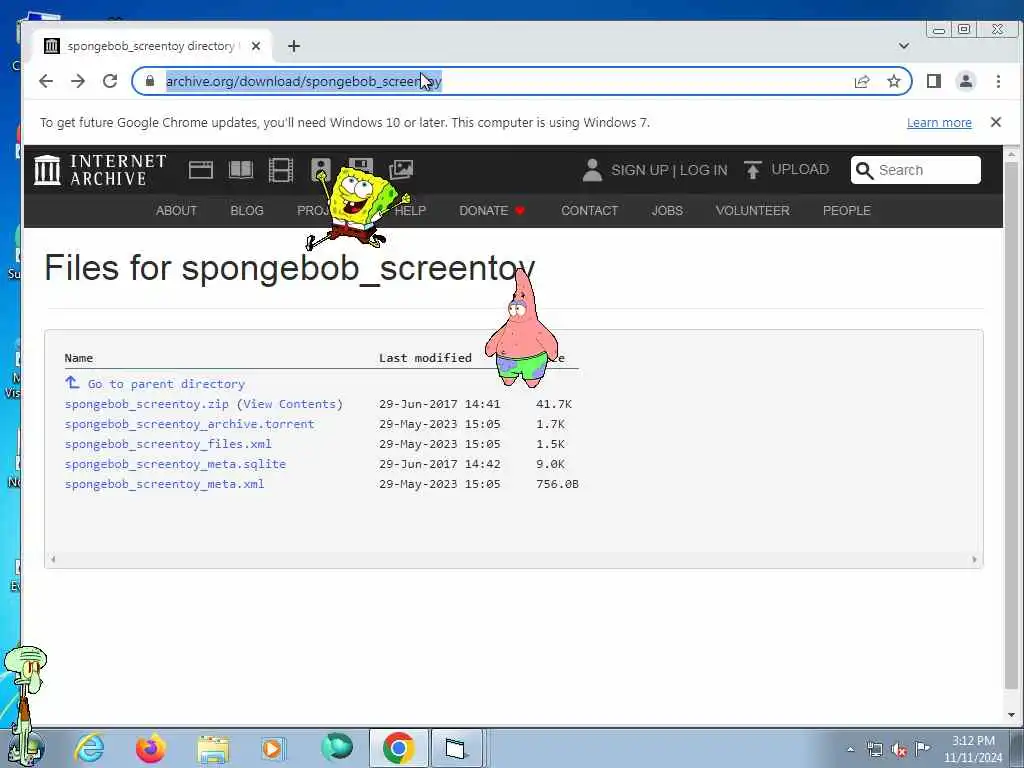Open Windows Explorer folder on taskbar
Screen dimensions: 1024x768
(x=212, y=749)
